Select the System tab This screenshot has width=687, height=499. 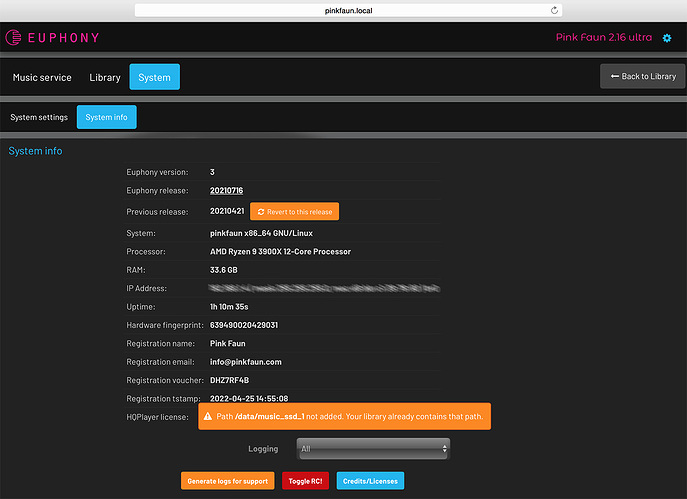155,77
